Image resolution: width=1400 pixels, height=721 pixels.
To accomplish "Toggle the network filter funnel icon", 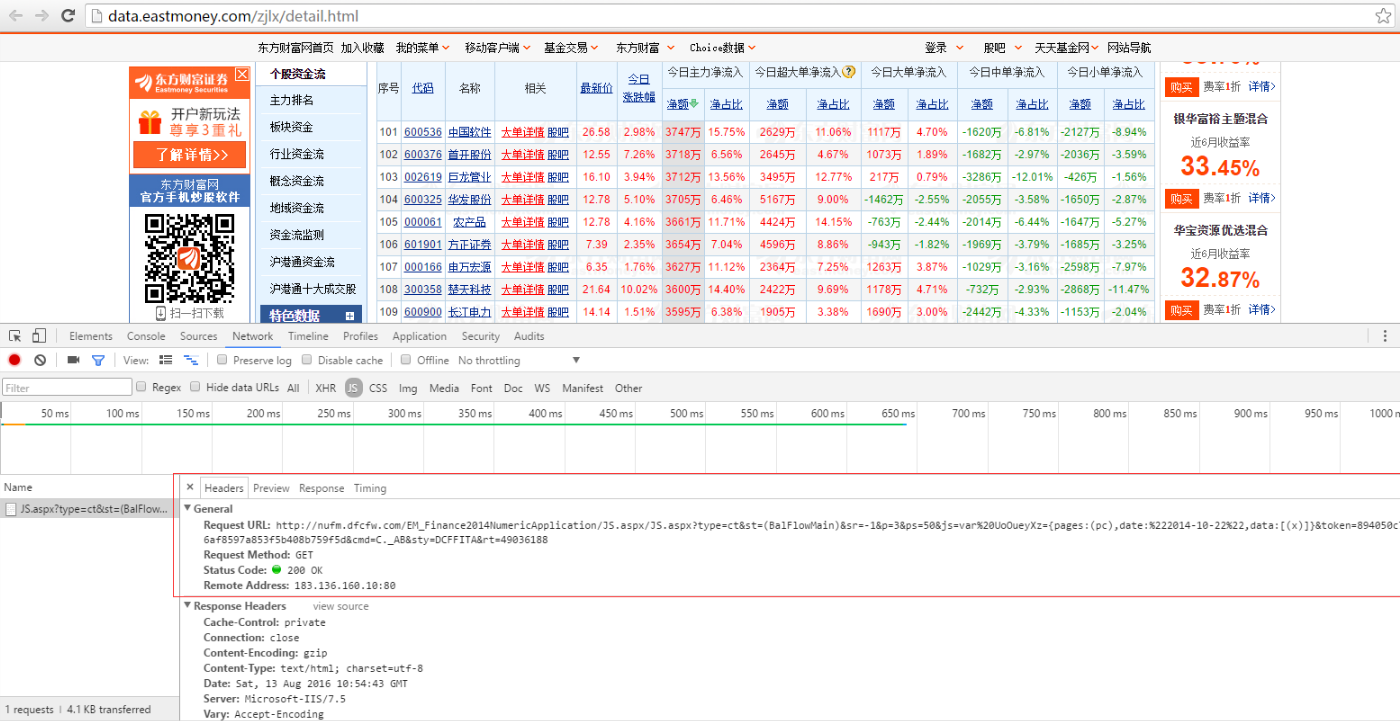I will (98, 360).
